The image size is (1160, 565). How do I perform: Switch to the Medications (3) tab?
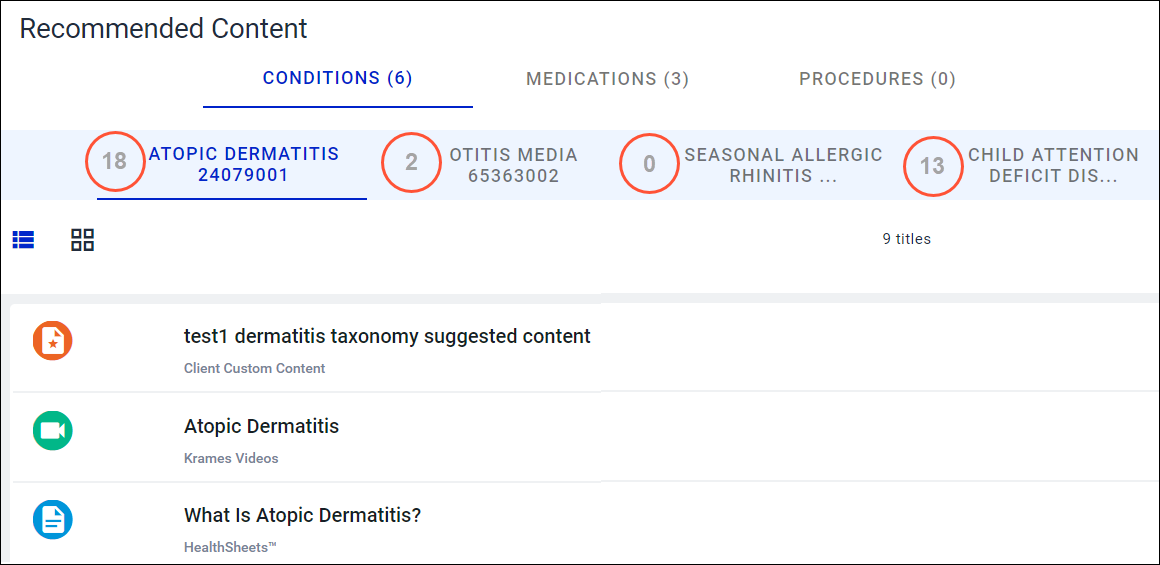point(607,79)
